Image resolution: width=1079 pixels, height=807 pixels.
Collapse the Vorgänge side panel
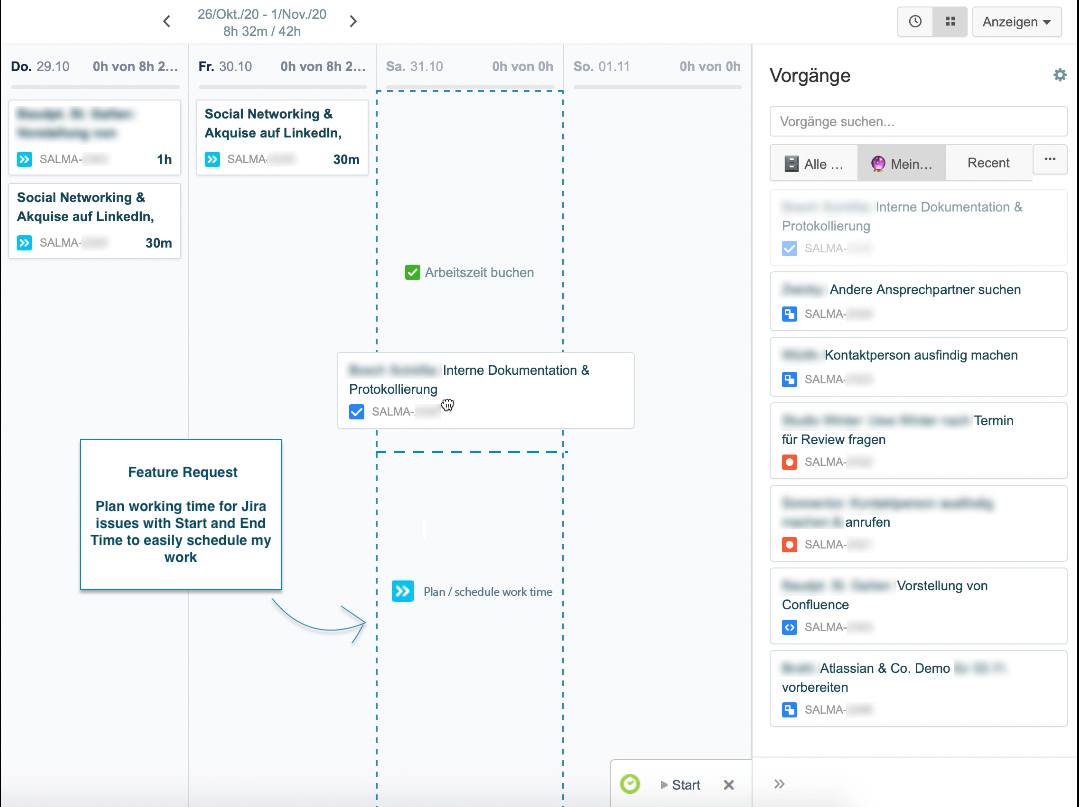(779, 784)
